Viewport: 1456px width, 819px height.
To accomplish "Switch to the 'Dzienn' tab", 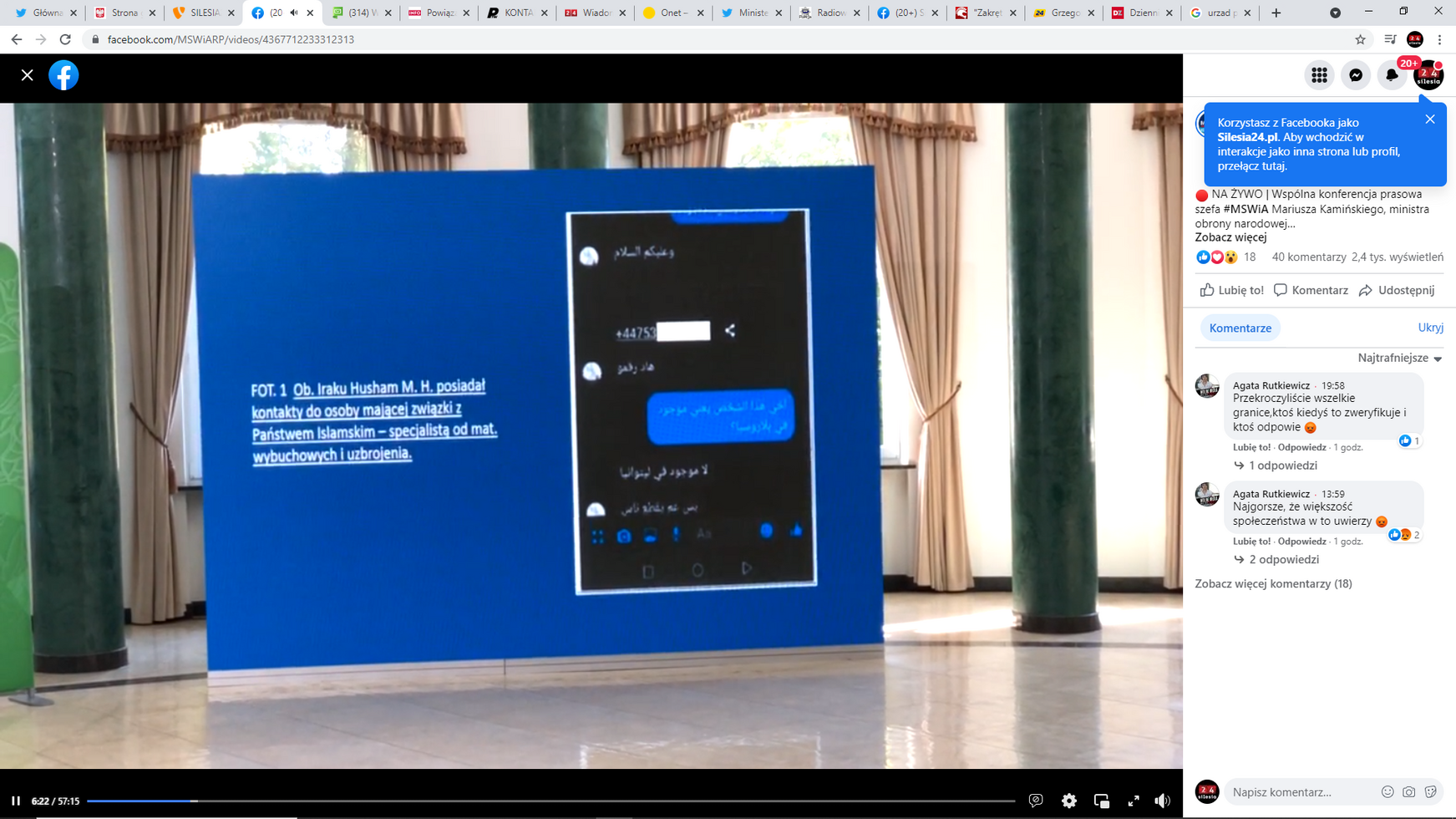I will pos(1142,13).
